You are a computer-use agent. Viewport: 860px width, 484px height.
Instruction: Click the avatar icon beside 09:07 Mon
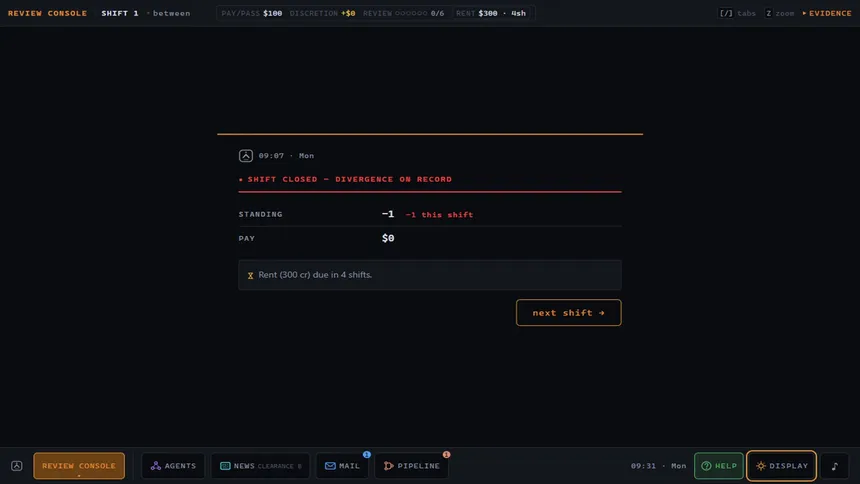(x=246, y=156)
